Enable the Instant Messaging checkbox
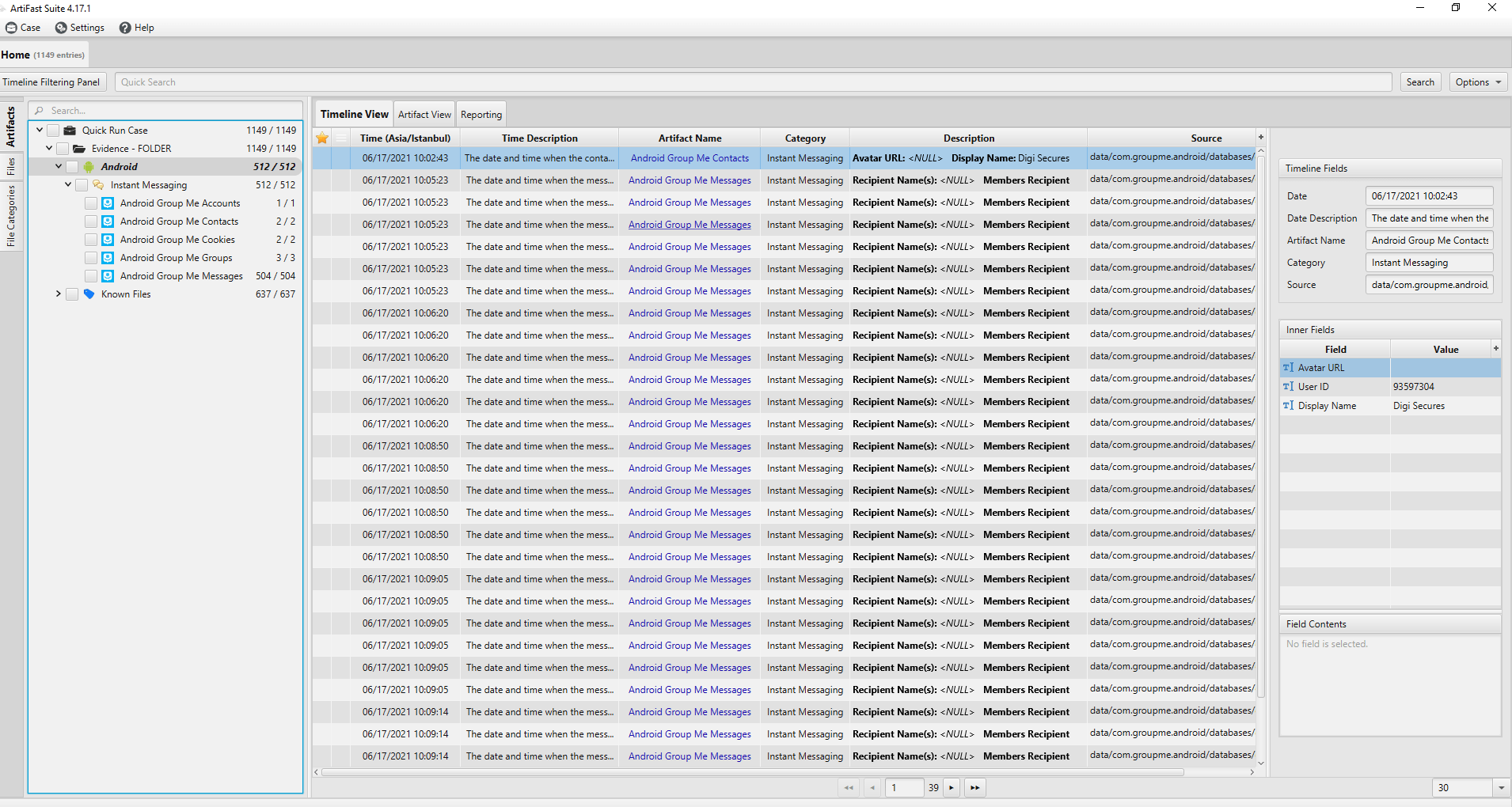The height and width of the screenshot is (807, 1512). (x=82, y=185)
